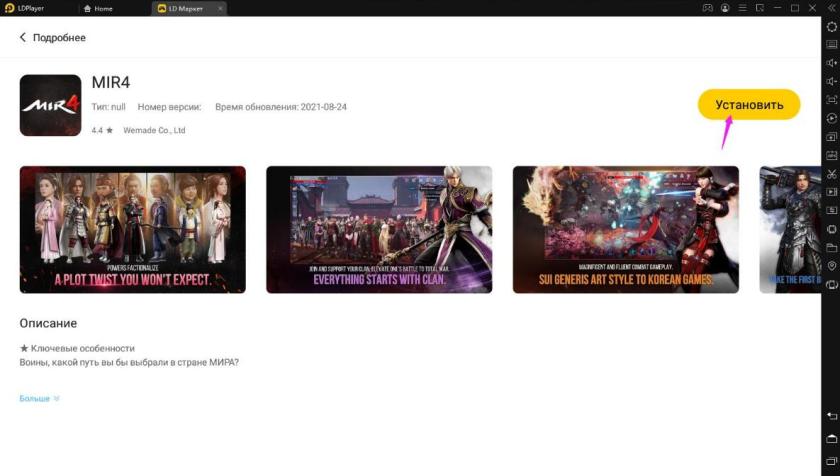Open keyboard mapping tool in sidebar

(x=831, y=44)
